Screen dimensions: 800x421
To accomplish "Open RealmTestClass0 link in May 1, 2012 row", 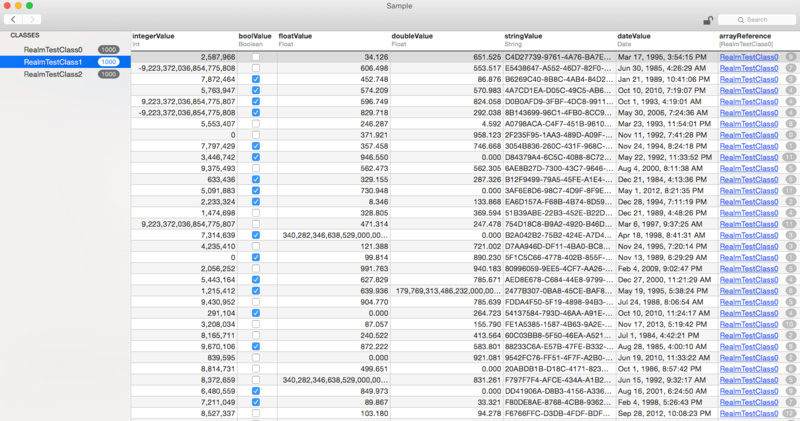I will pyautogui.click(x=749, y=191).
